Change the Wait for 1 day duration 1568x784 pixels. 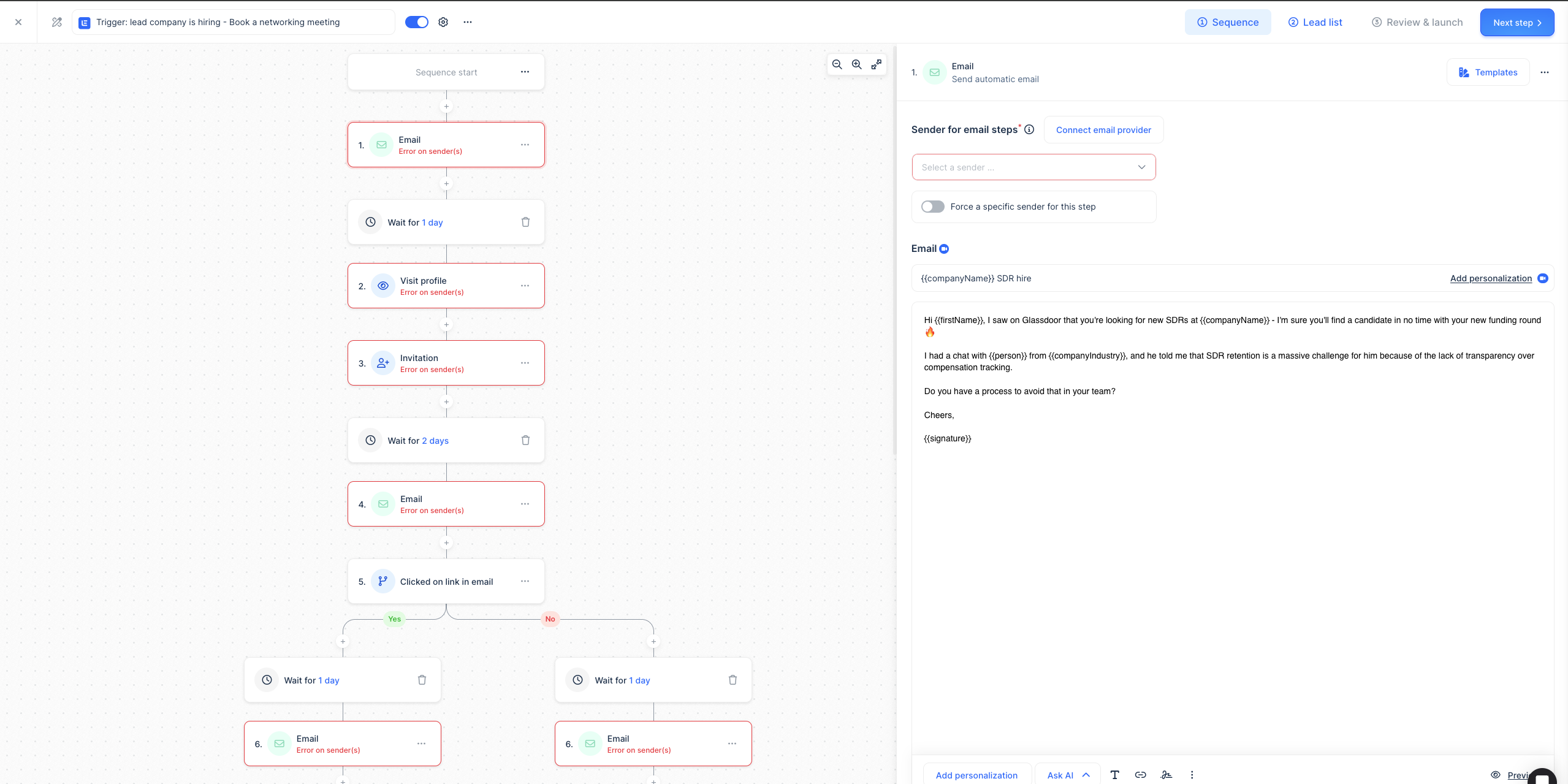pos(432,223)
